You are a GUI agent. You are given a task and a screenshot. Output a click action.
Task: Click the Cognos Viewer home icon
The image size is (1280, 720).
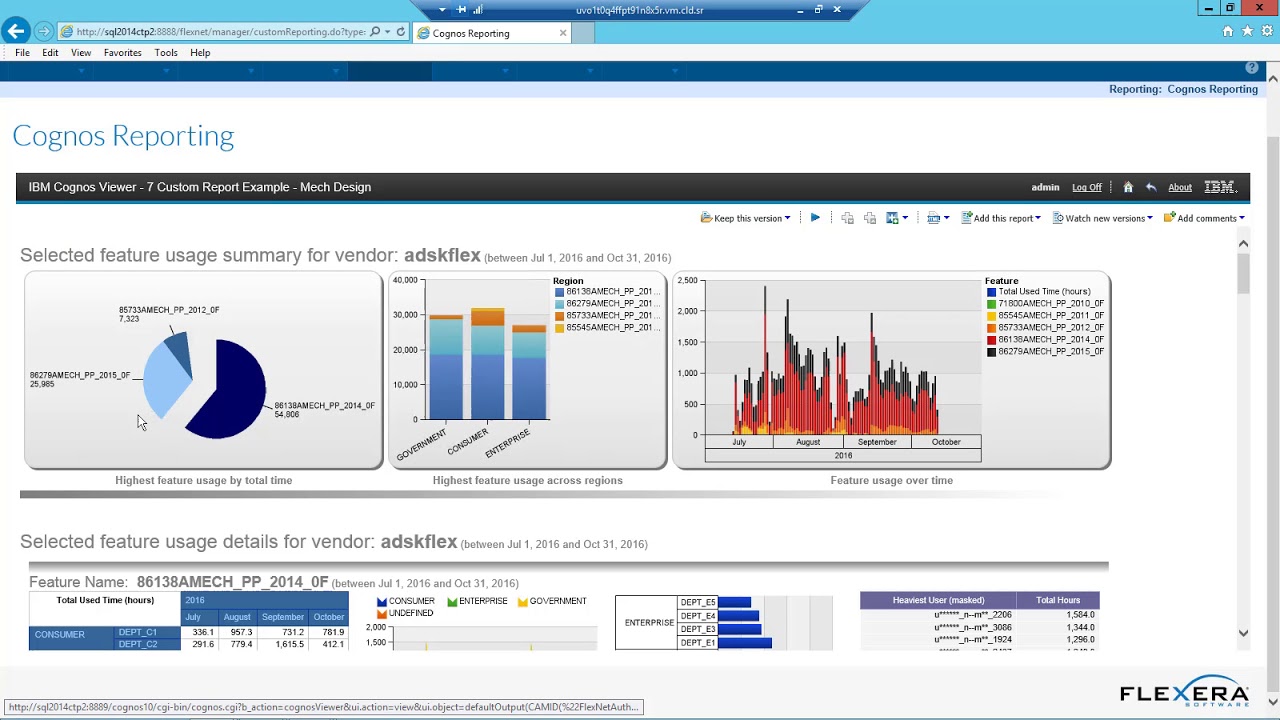tap(1128, 187)
